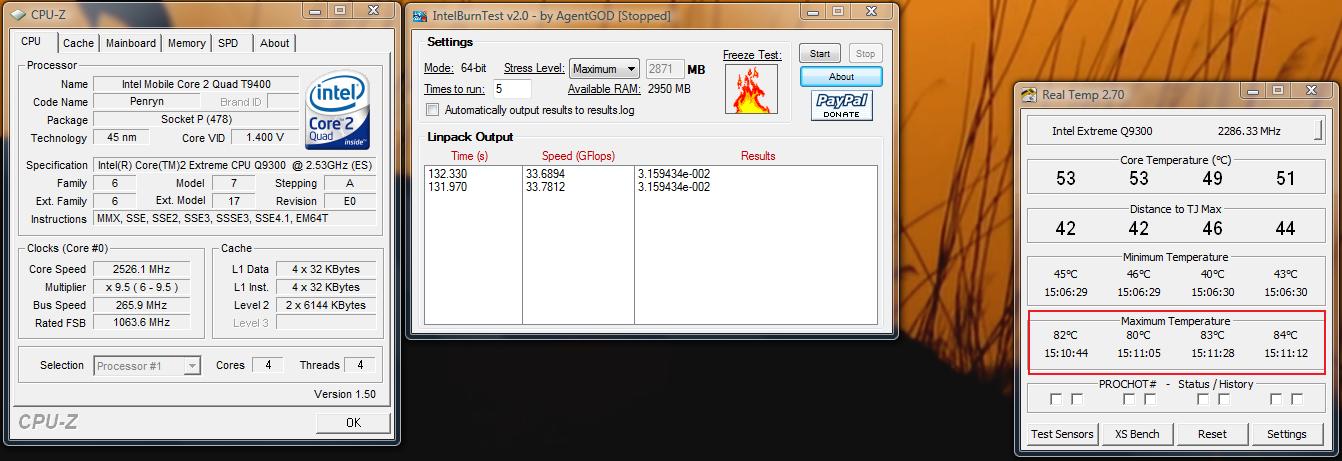Click the OK button in CPU-Z

[x=353, y=422]
